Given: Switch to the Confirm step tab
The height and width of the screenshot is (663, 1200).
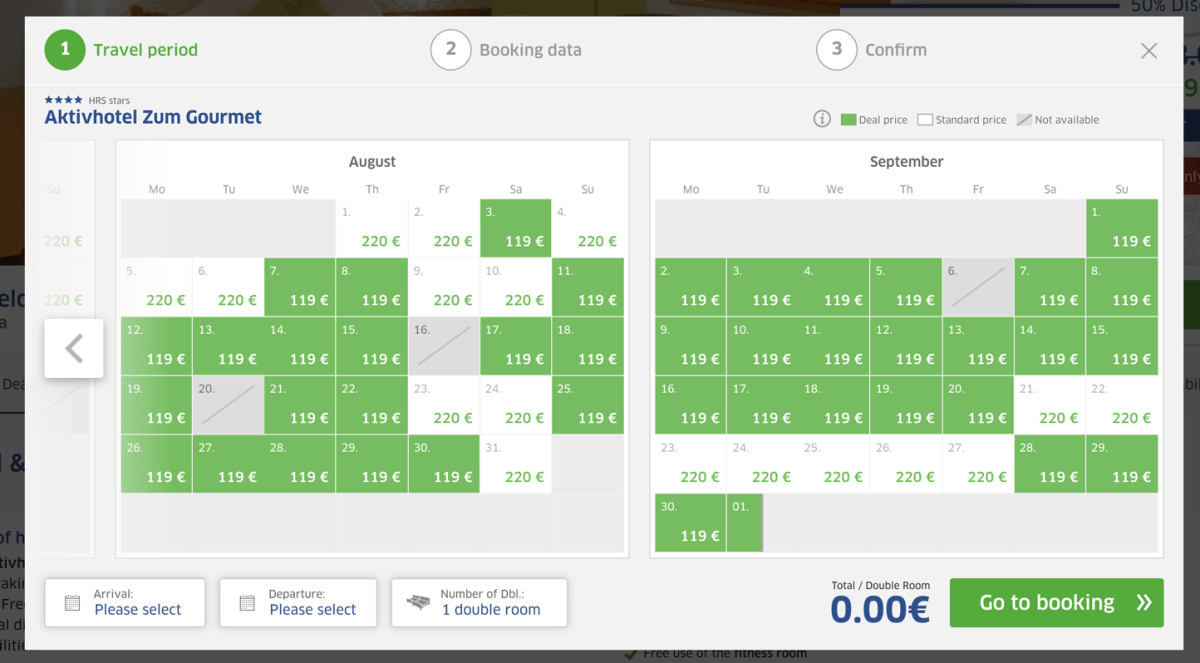Looking at the screenshot, I should pos(895,50).
